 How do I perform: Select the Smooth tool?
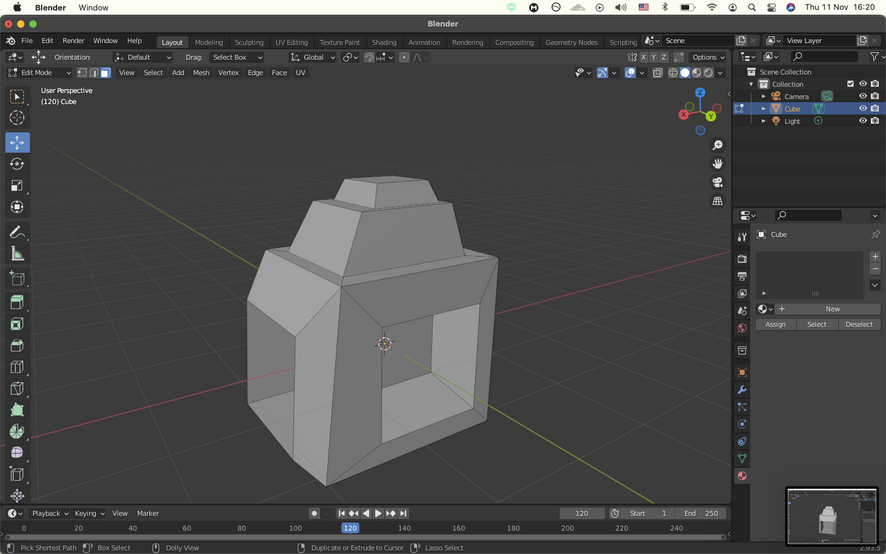[x=17, y=452]
